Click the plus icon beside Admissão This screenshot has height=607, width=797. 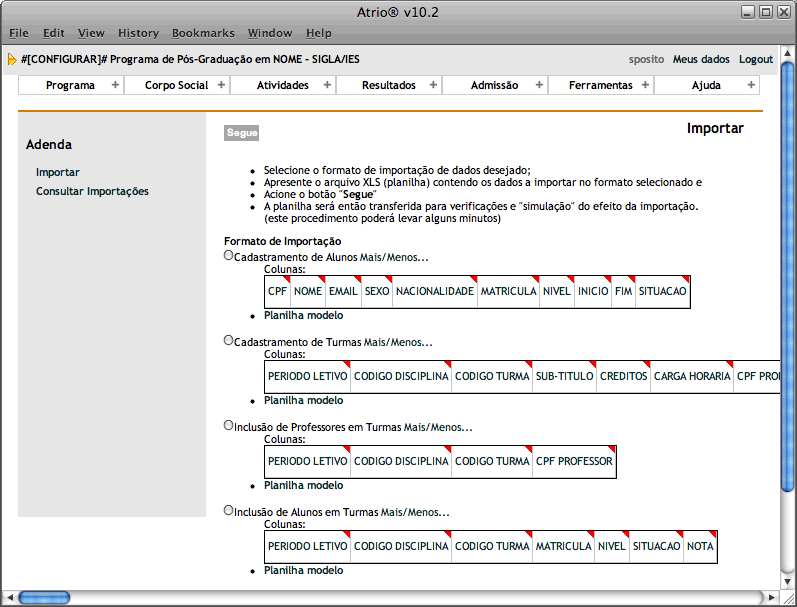click(x=539, y=85)
